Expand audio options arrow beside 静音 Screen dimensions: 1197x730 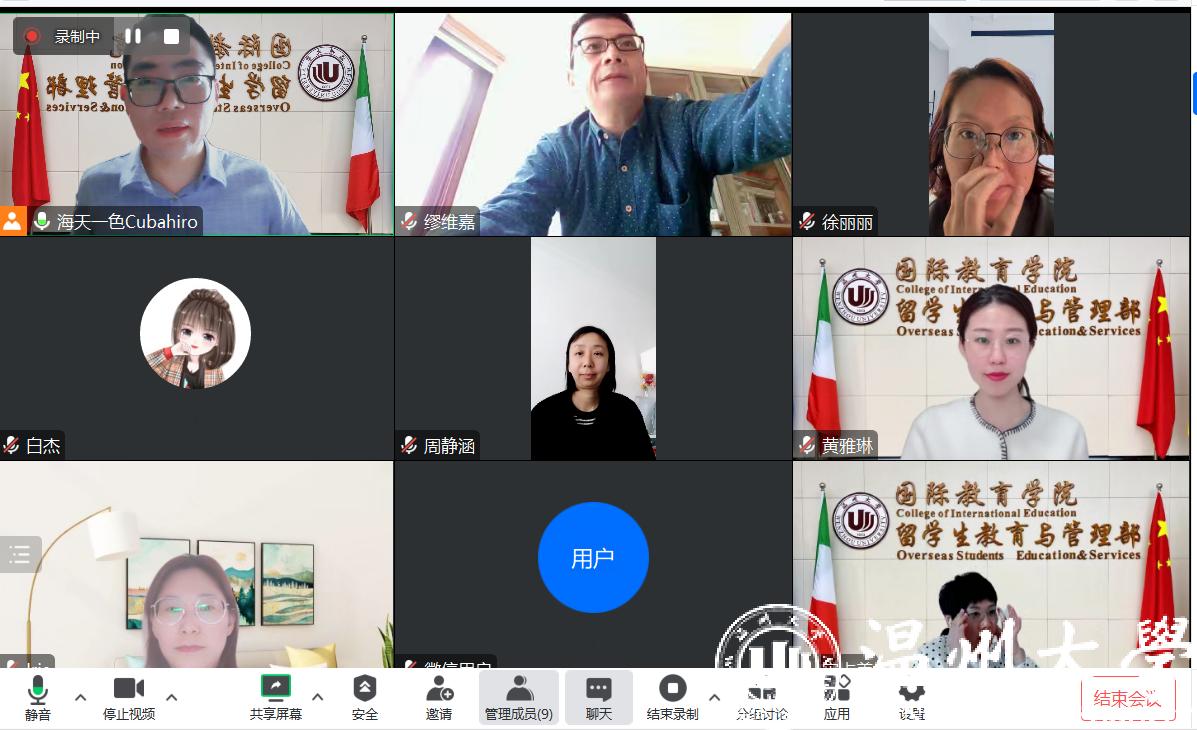pos(81,697)
